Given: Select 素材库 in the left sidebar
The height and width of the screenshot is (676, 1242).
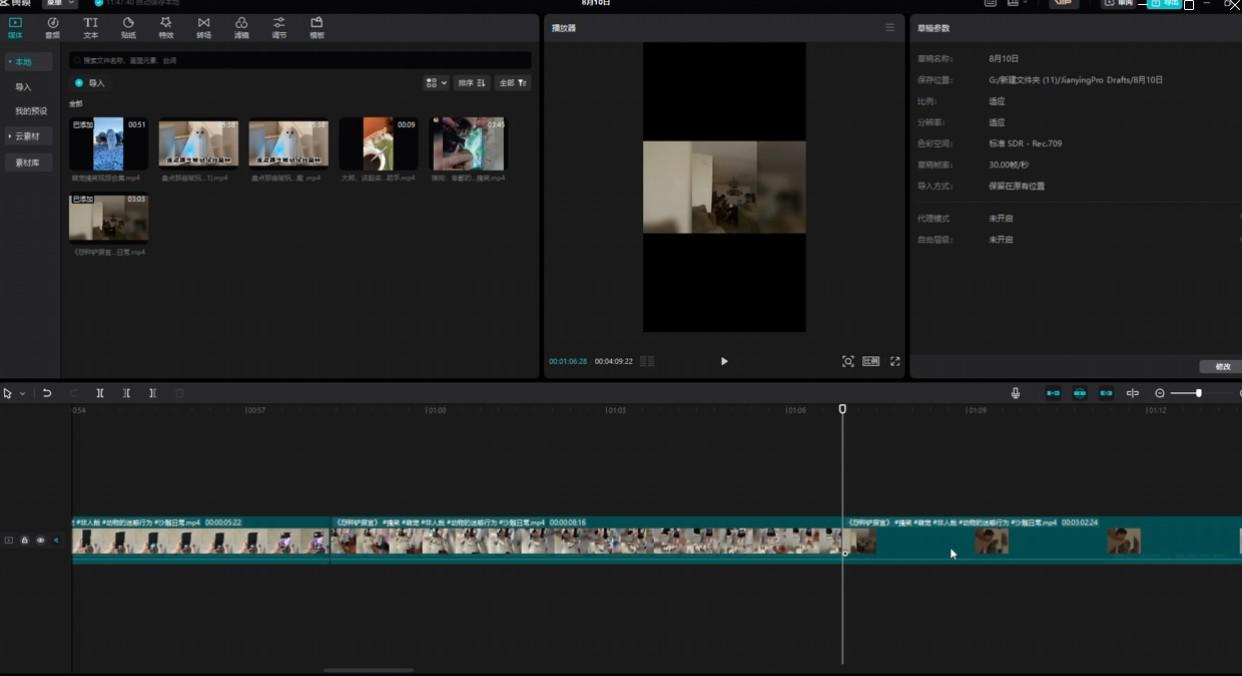Looking at the screenshot, I should (27, 162).
